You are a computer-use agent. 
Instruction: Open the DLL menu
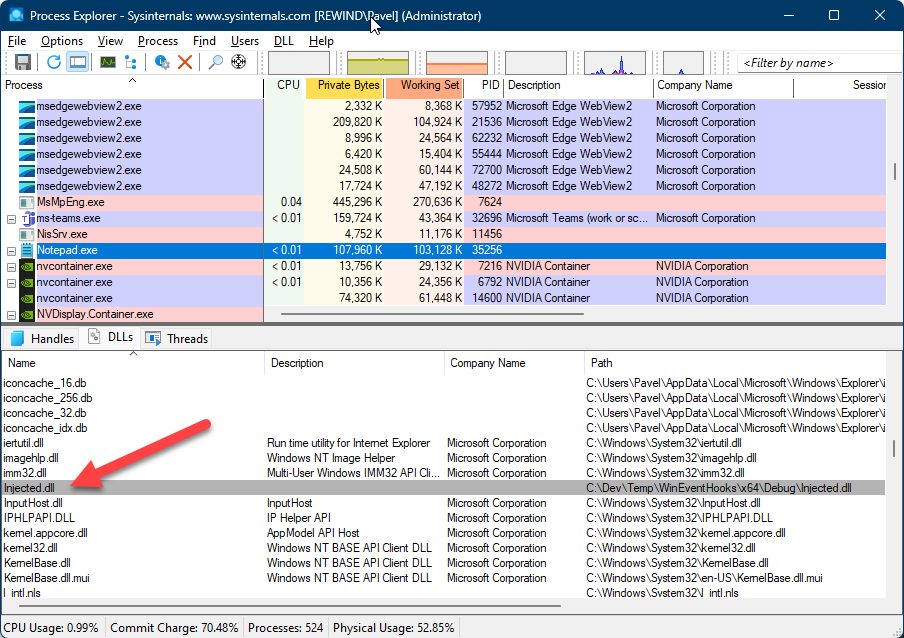283,41
